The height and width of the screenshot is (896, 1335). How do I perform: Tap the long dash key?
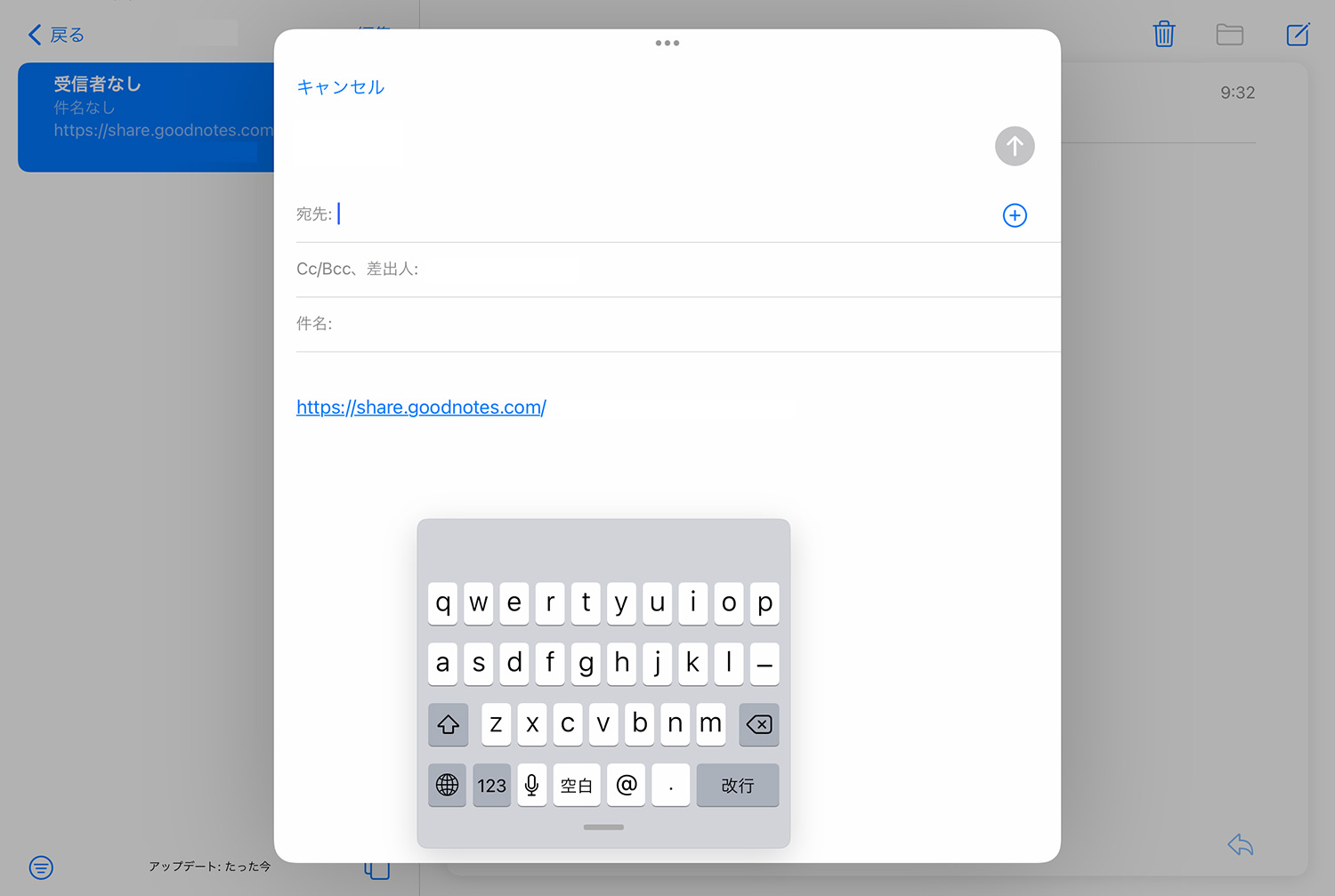click(765, 664)
